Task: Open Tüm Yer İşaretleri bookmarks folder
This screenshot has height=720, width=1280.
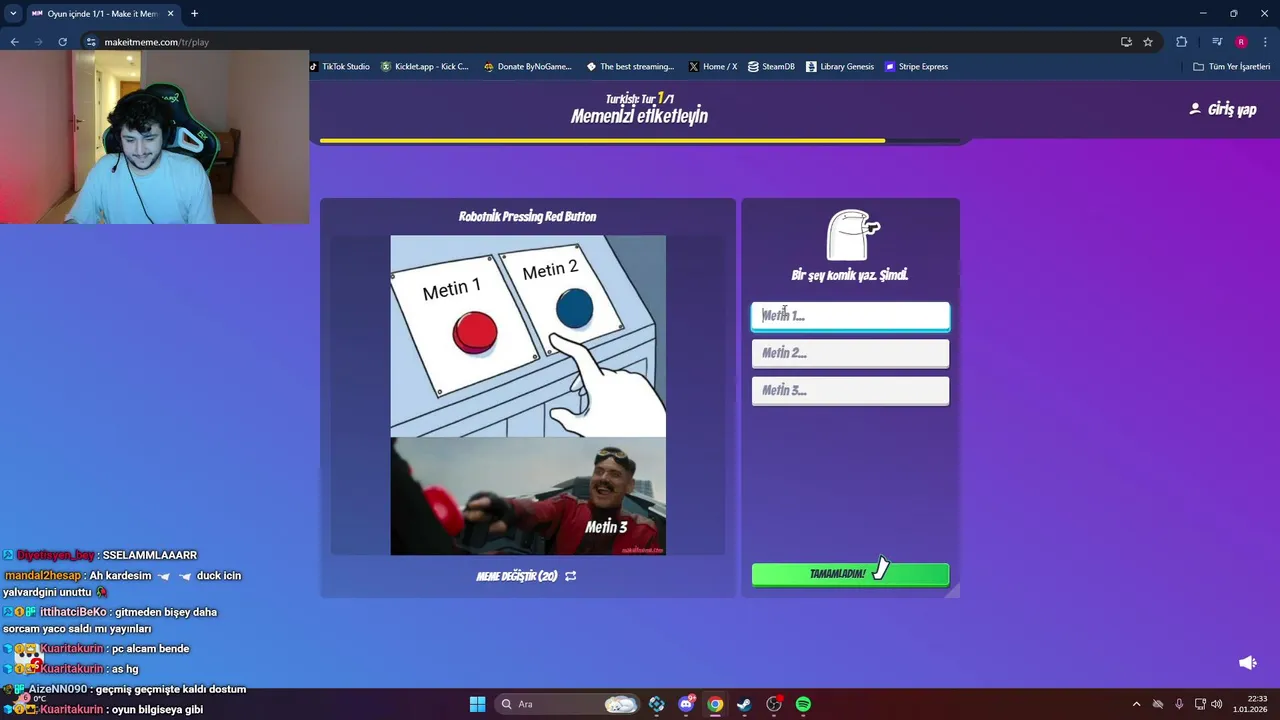Action: point(1231,67)
